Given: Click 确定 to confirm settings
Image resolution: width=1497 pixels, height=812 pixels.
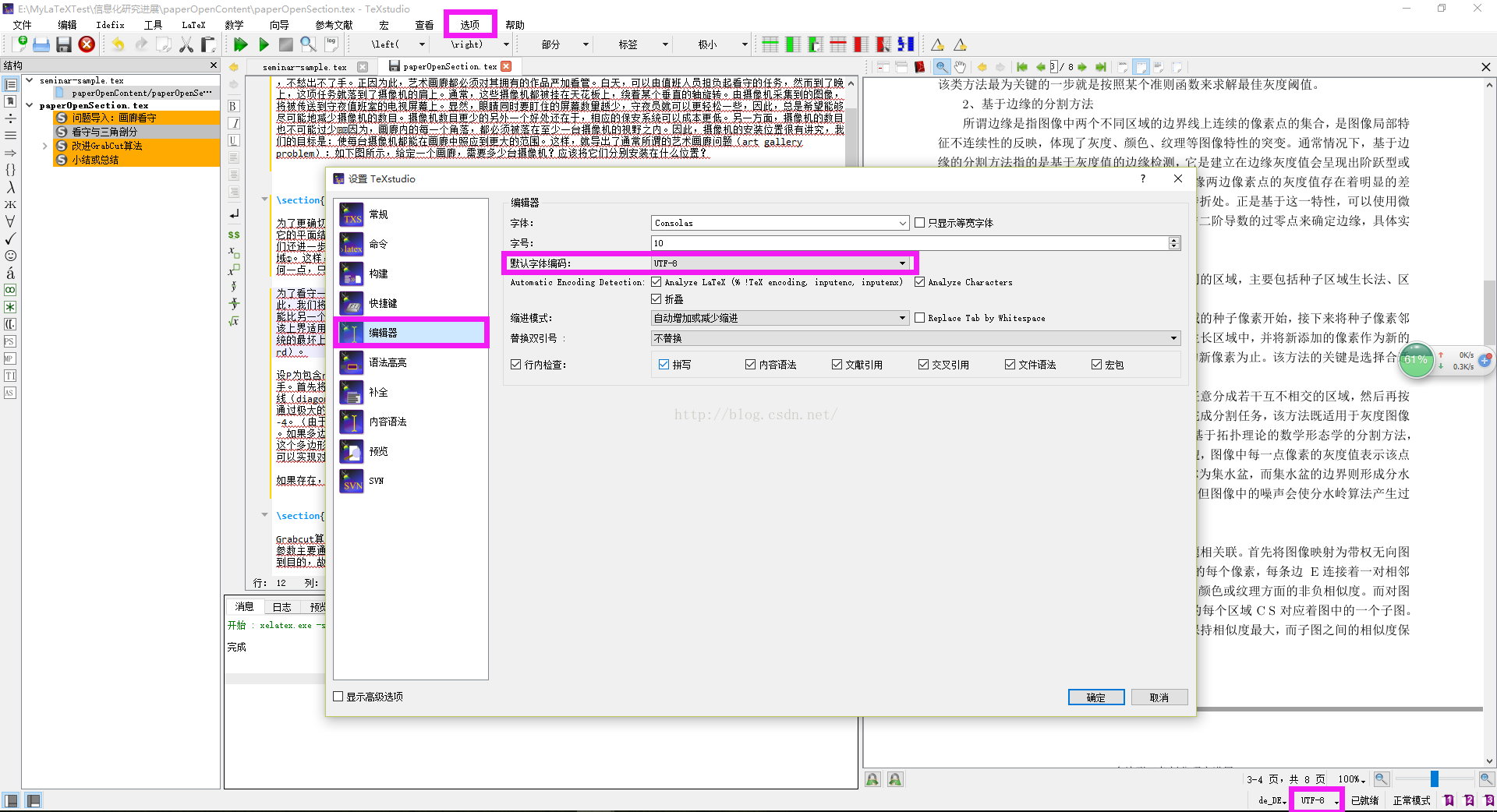Looking at the screenshot, I should (x=1096, y=697).
